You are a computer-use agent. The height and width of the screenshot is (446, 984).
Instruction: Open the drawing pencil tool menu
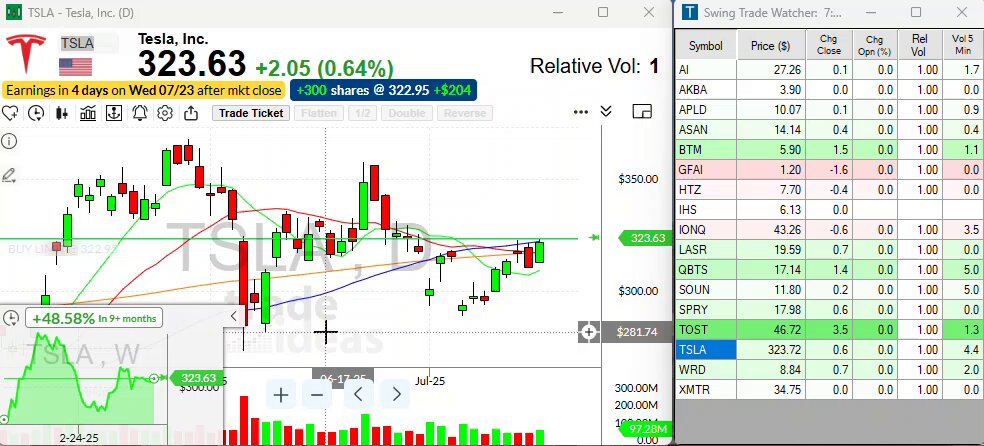(9, 175)
